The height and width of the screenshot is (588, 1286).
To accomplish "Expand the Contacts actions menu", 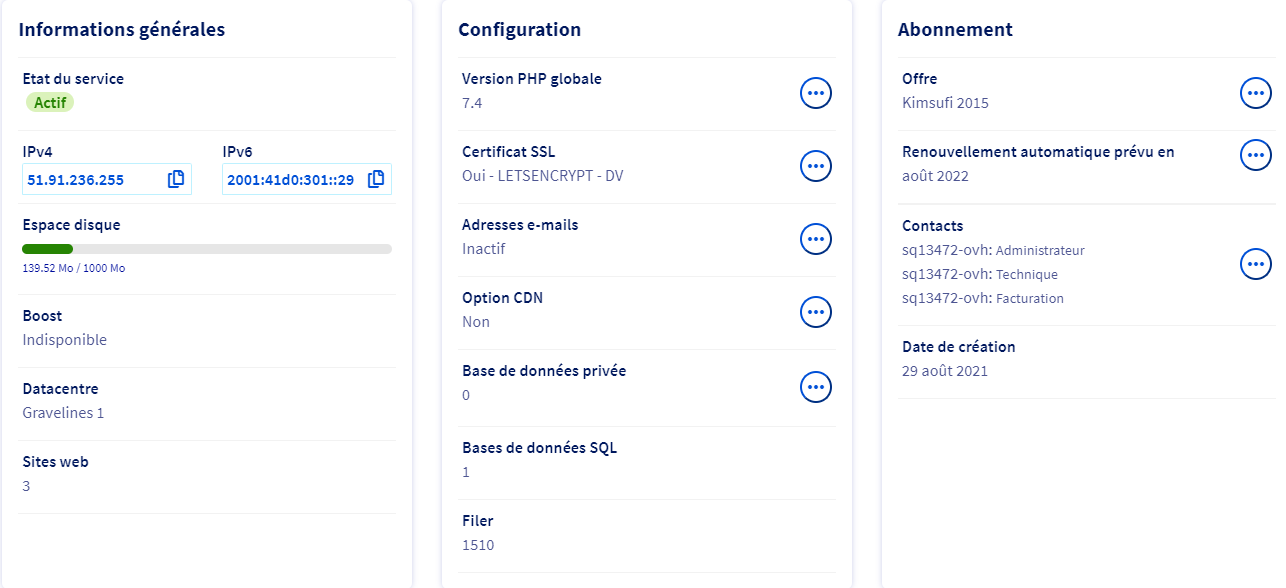I will [x=1255, y=264].
